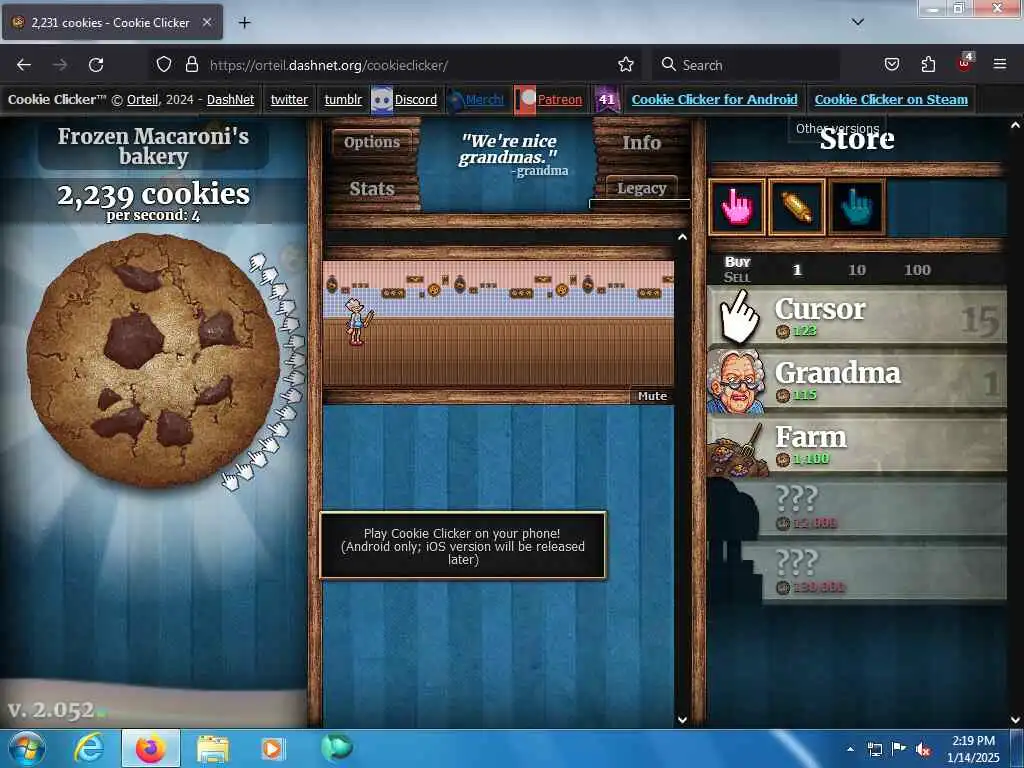
Task: Open the Options menu
Action: point(372,142)
